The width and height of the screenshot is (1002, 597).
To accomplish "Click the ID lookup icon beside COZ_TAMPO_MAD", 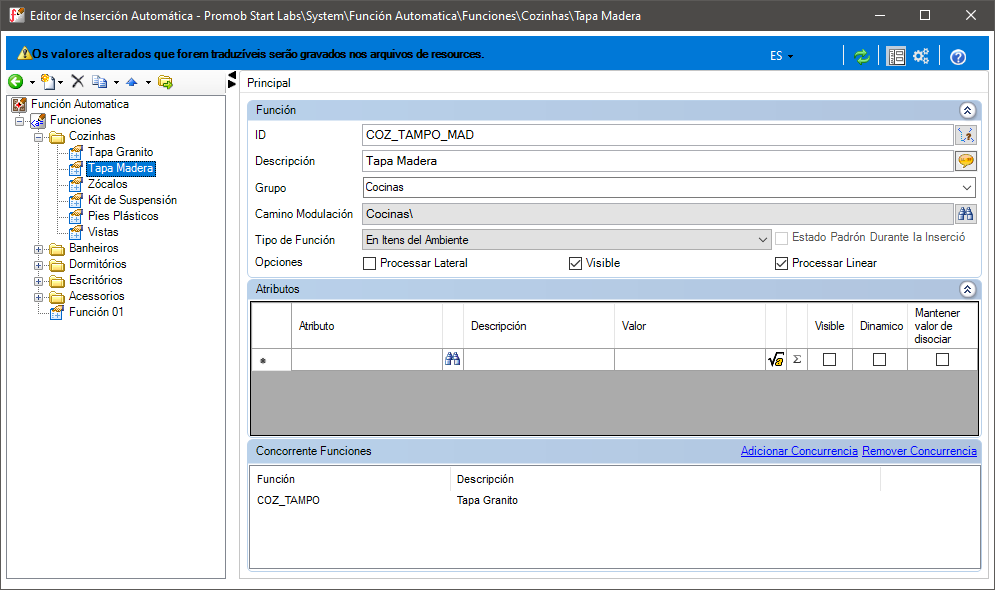I will (x=966, y=135).
